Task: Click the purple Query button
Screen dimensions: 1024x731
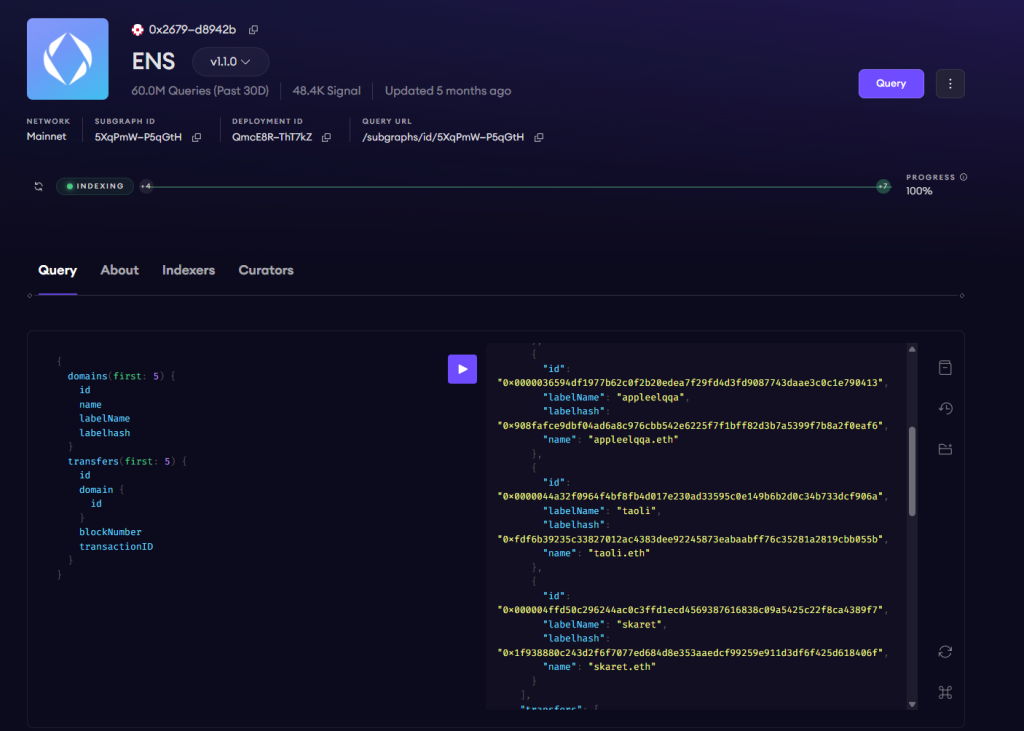Action: pos(890,83)
